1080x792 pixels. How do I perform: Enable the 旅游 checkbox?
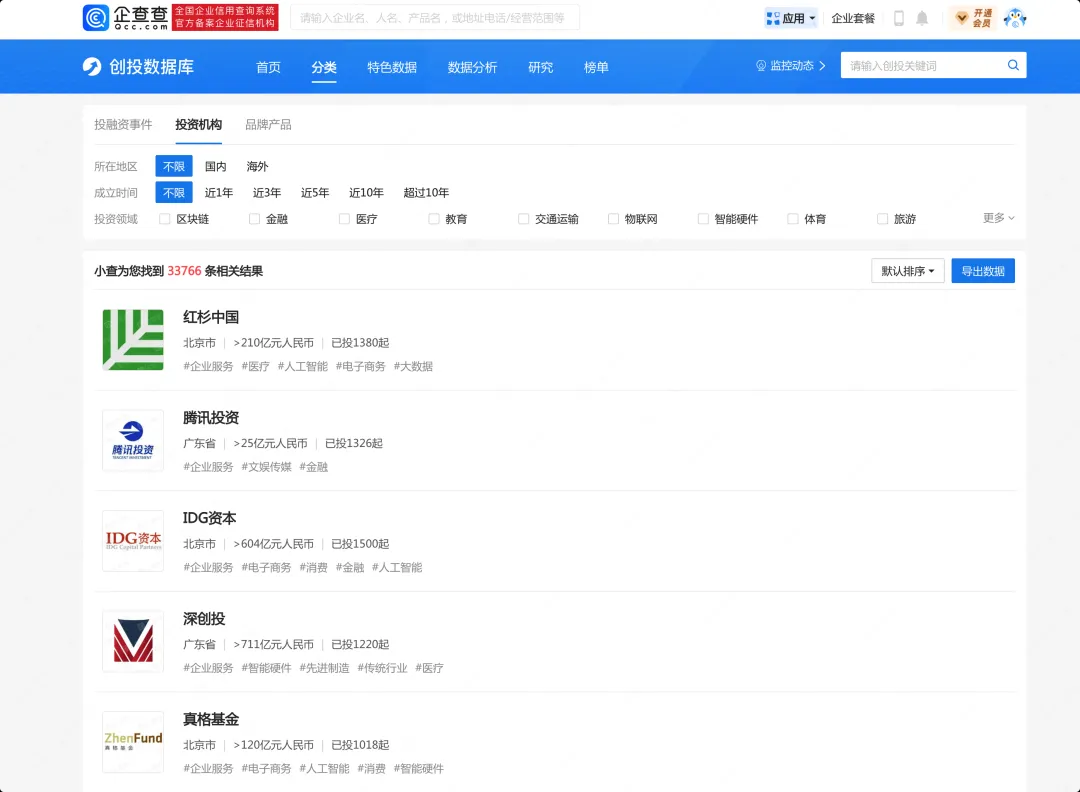[x=882, y=219]
